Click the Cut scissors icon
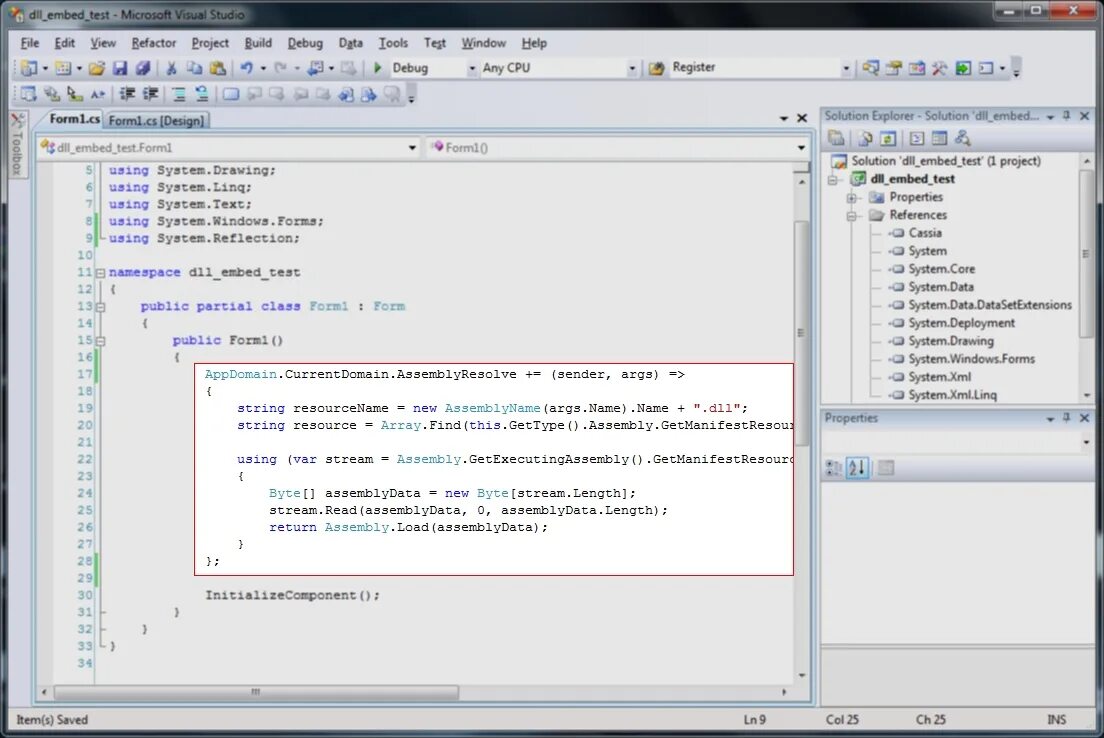The width and height of the screenshot is (1104, 738). (x=170, y=68)
